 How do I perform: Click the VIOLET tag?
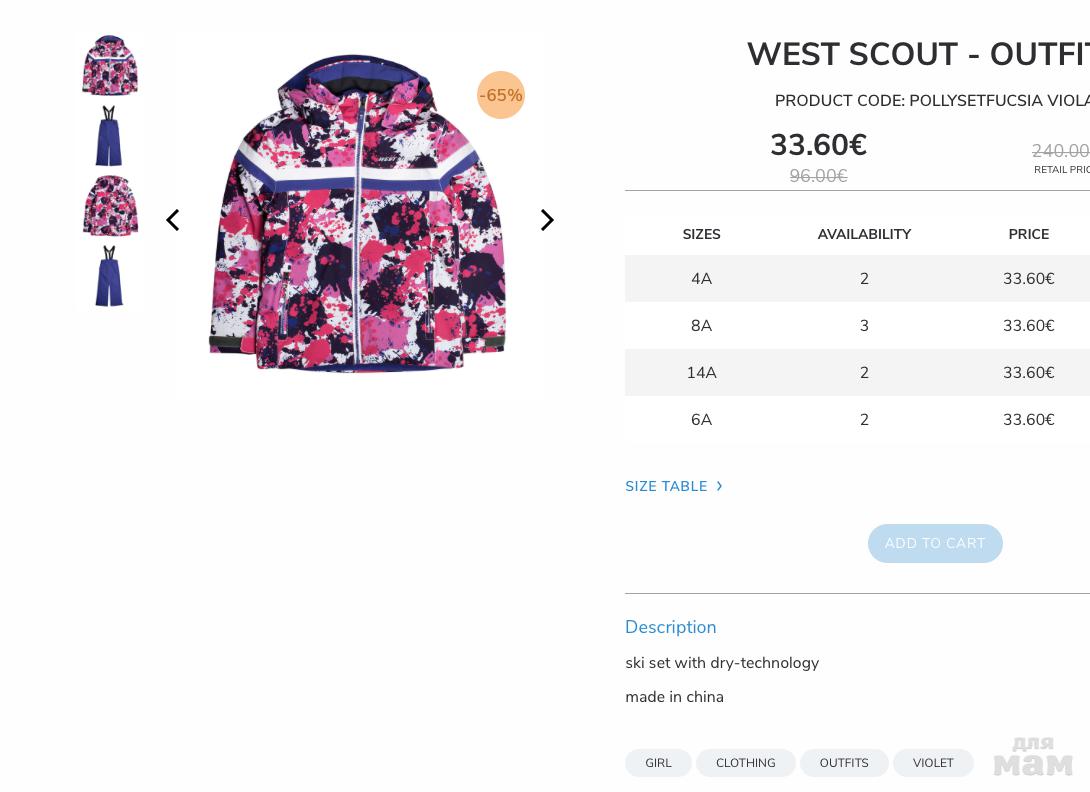pos(933,763)
